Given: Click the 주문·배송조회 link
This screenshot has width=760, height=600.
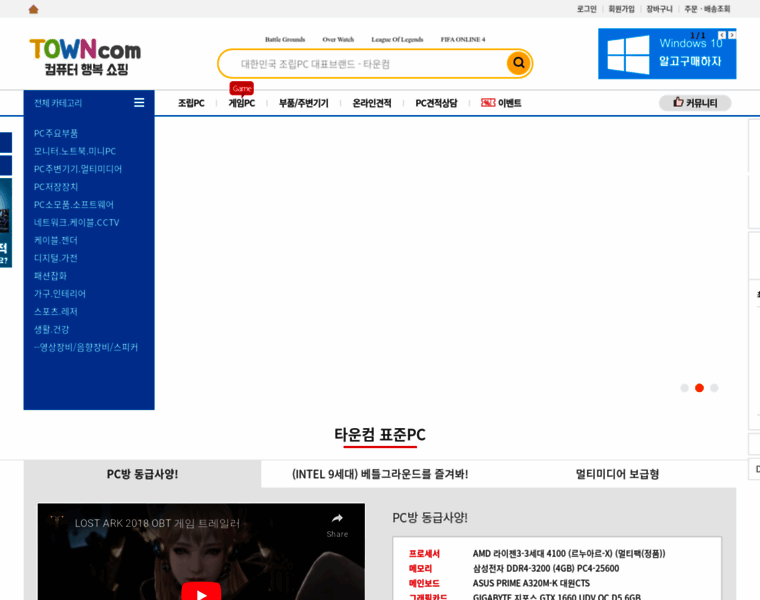Looking at the screenshot, I should tap(707, 9).
